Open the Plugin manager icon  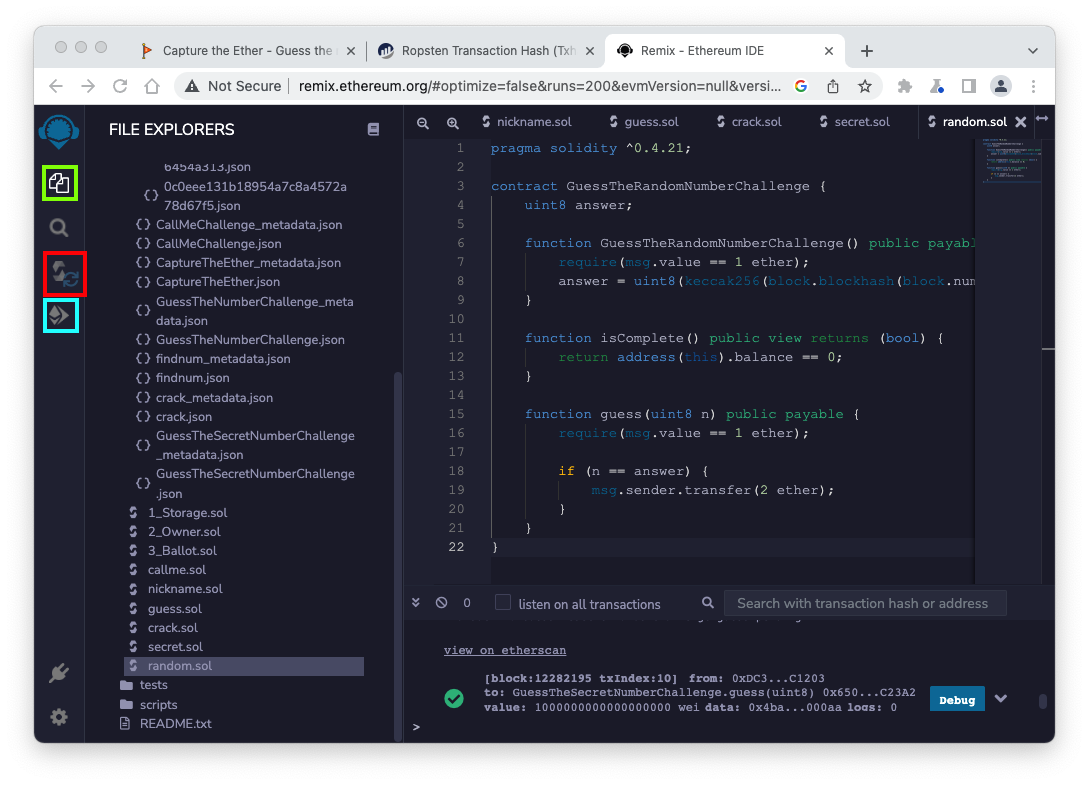[59, 673]
